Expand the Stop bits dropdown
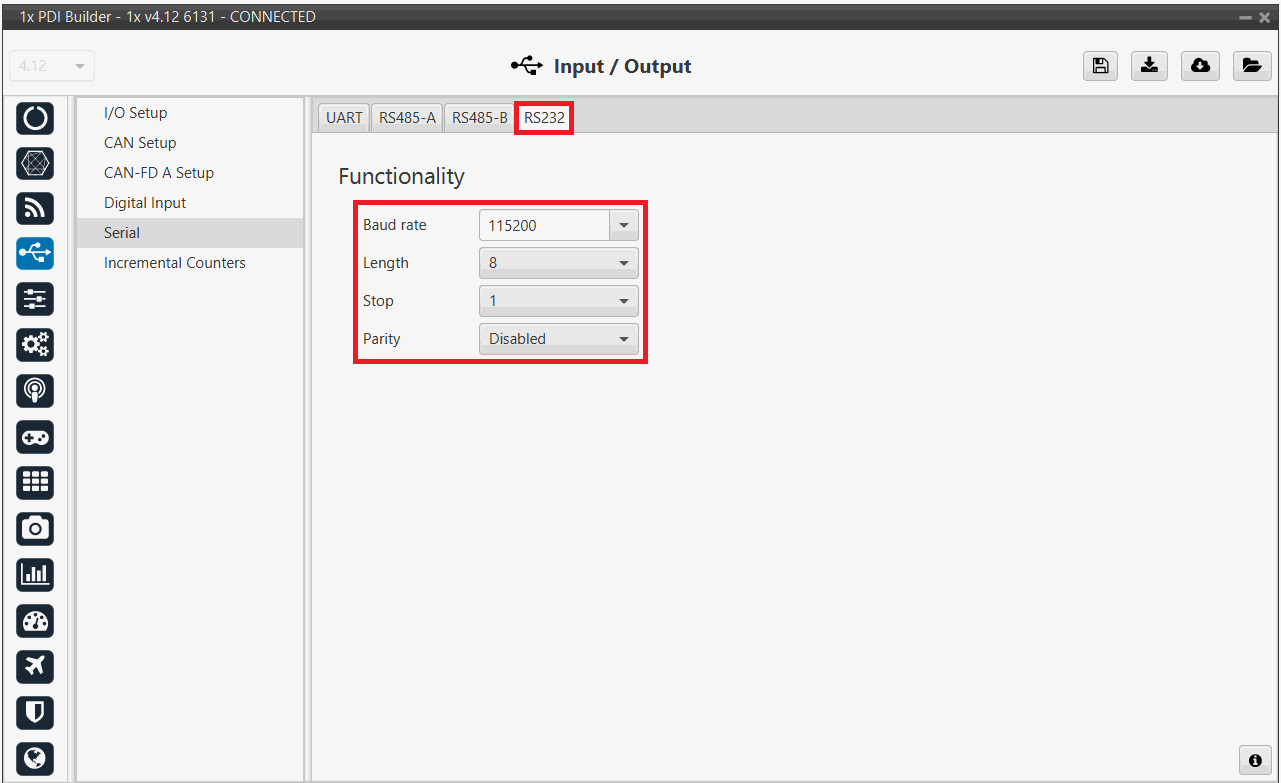This screenshot has height=783, width=1281. pyautogui.click(x=558, y=301)
